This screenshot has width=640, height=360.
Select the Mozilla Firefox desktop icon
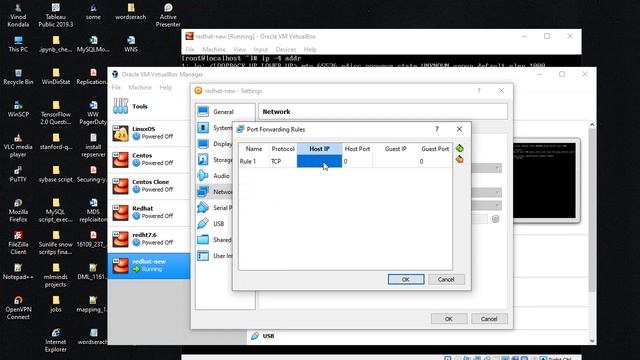[18, 210]
